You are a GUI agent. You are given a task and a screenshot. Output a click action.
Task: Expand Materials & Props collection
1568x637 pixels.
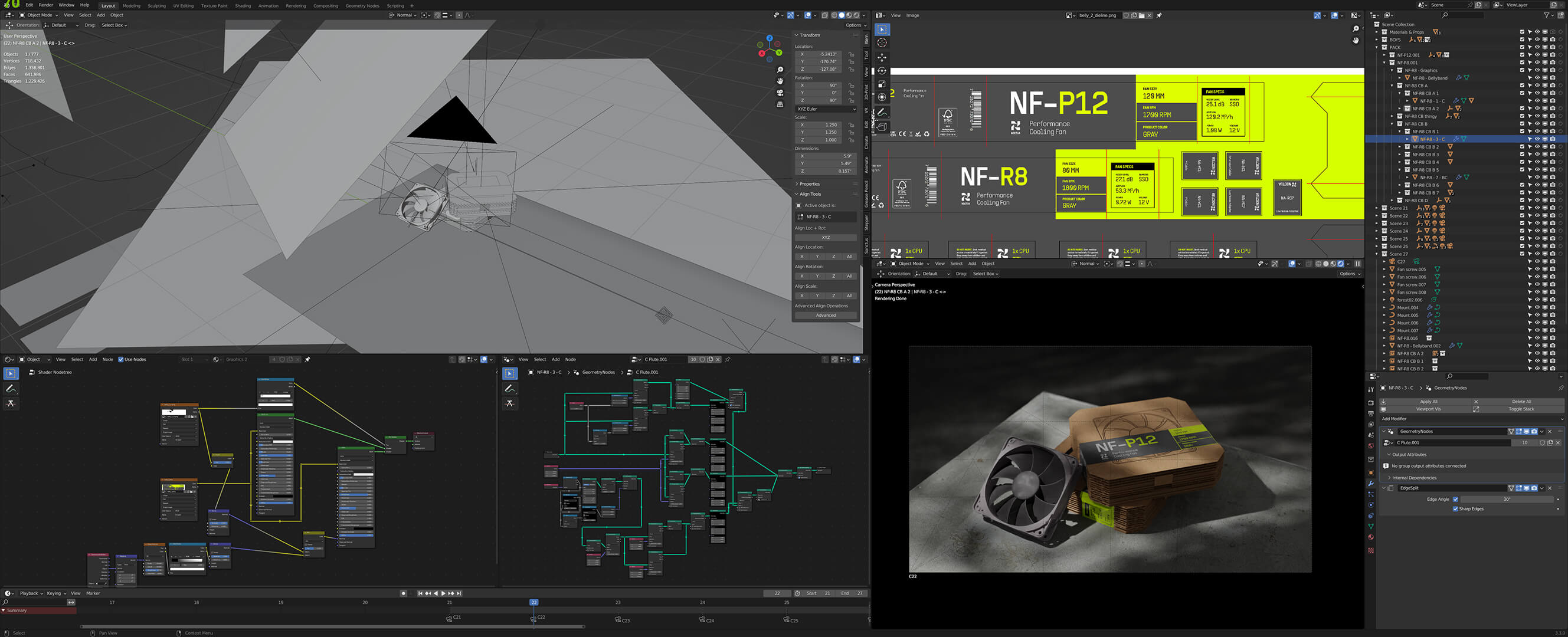click(x=1377, y=32)
